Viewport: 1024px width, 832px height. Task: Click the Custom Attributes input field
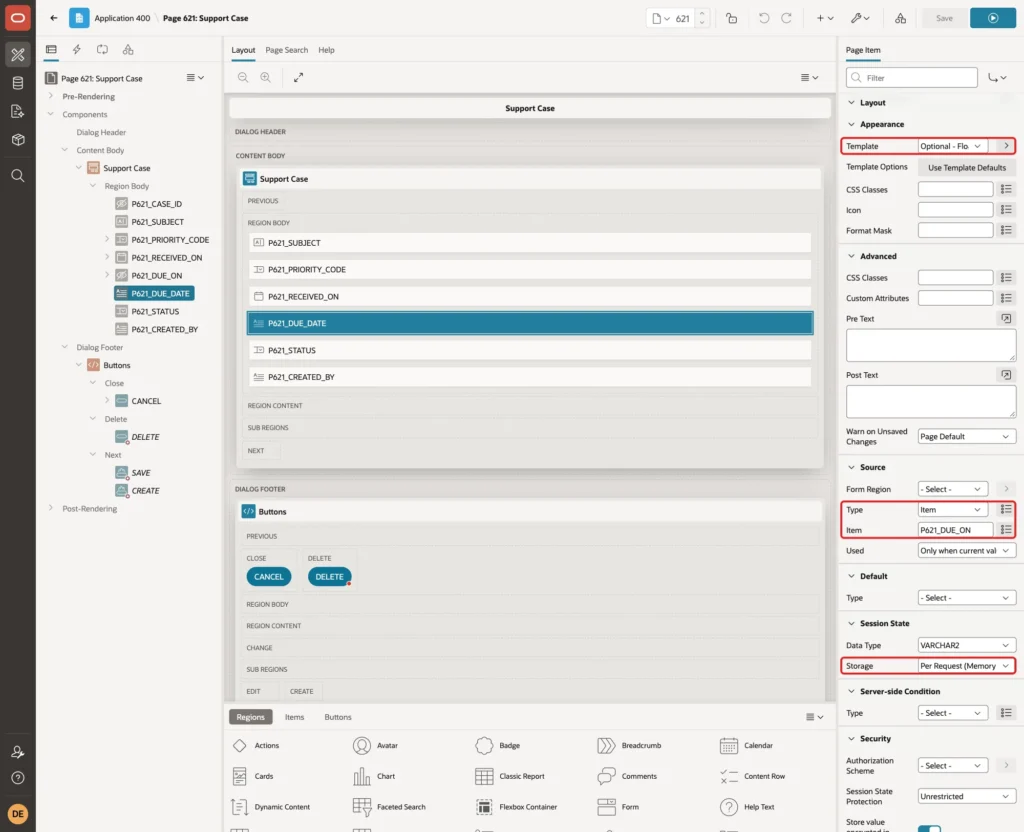(x=955, y=298)
